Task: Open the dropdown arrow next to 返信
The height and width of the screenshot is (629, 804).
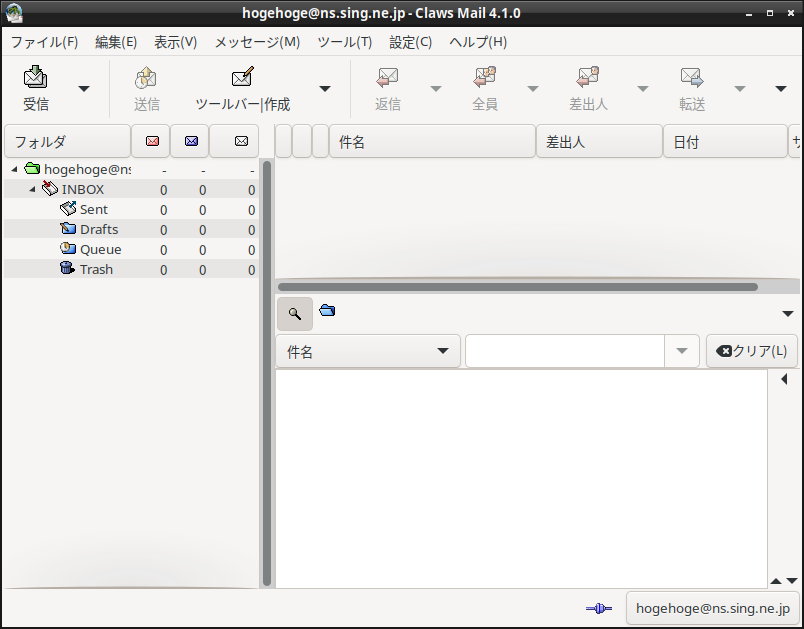Action: tap(436, 89)
